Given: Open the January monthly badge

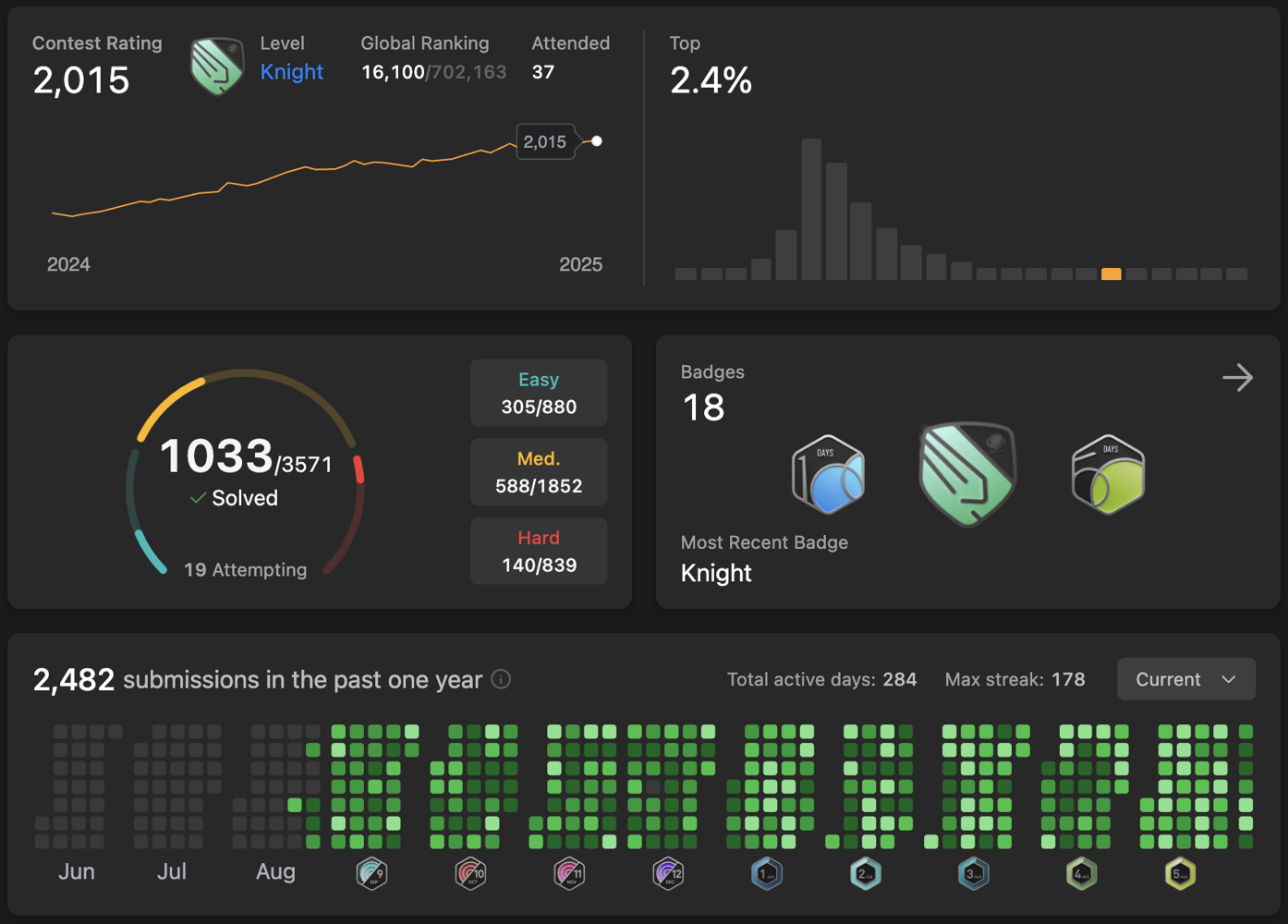Looking at the screenshot, I should tap(767, 872).
